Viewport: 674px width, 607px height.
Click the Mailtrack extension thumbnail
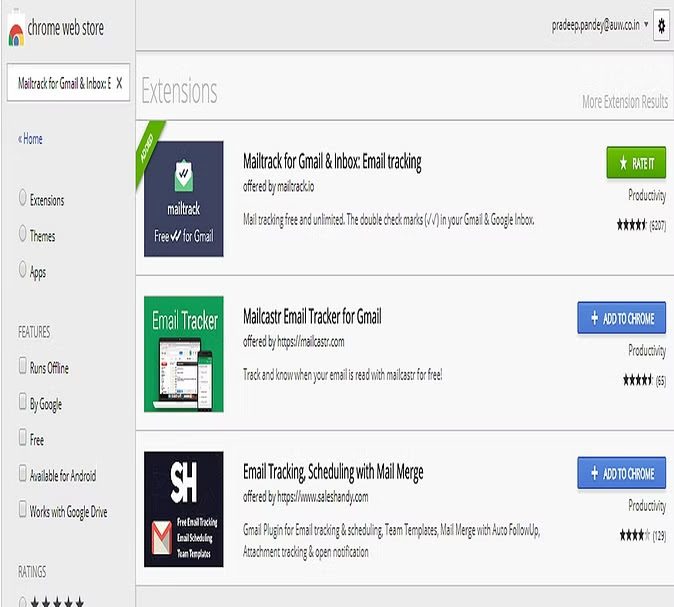coord(184,199)
